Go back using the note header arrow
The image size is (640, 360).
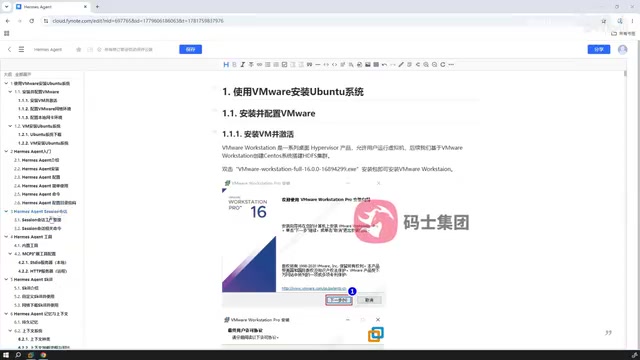9,49
